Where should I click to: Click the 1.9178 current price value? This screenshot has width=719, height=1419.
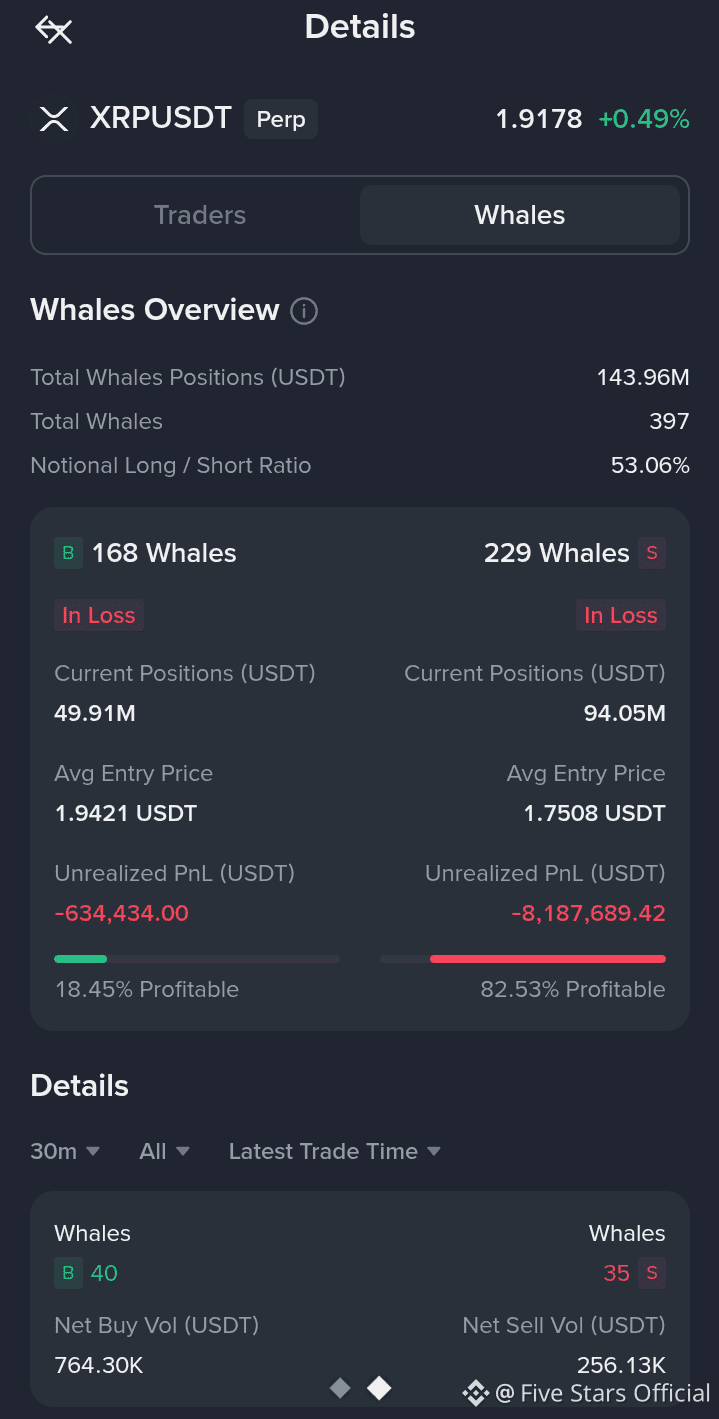(539, 120)
